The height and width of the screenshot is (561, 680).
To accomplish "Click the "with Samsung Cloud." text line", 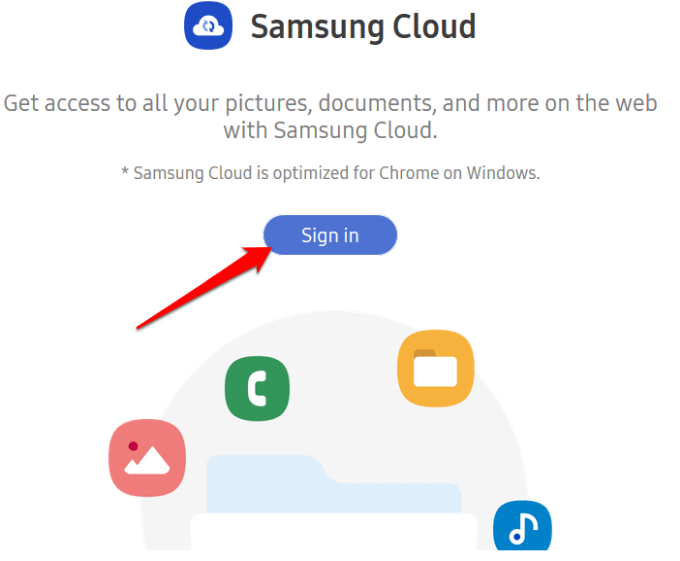I will point(330,130).
